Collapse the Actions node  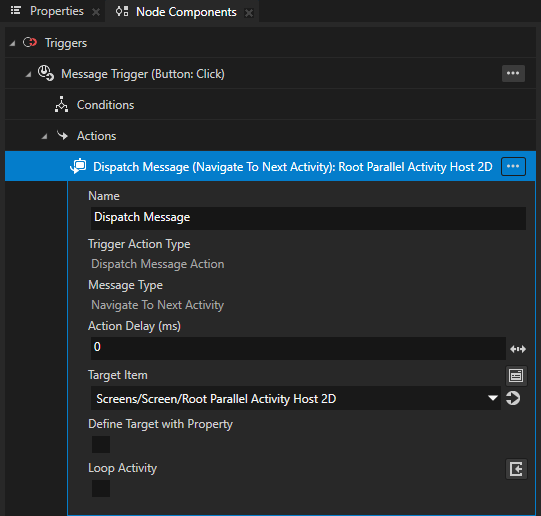point(44,137)
